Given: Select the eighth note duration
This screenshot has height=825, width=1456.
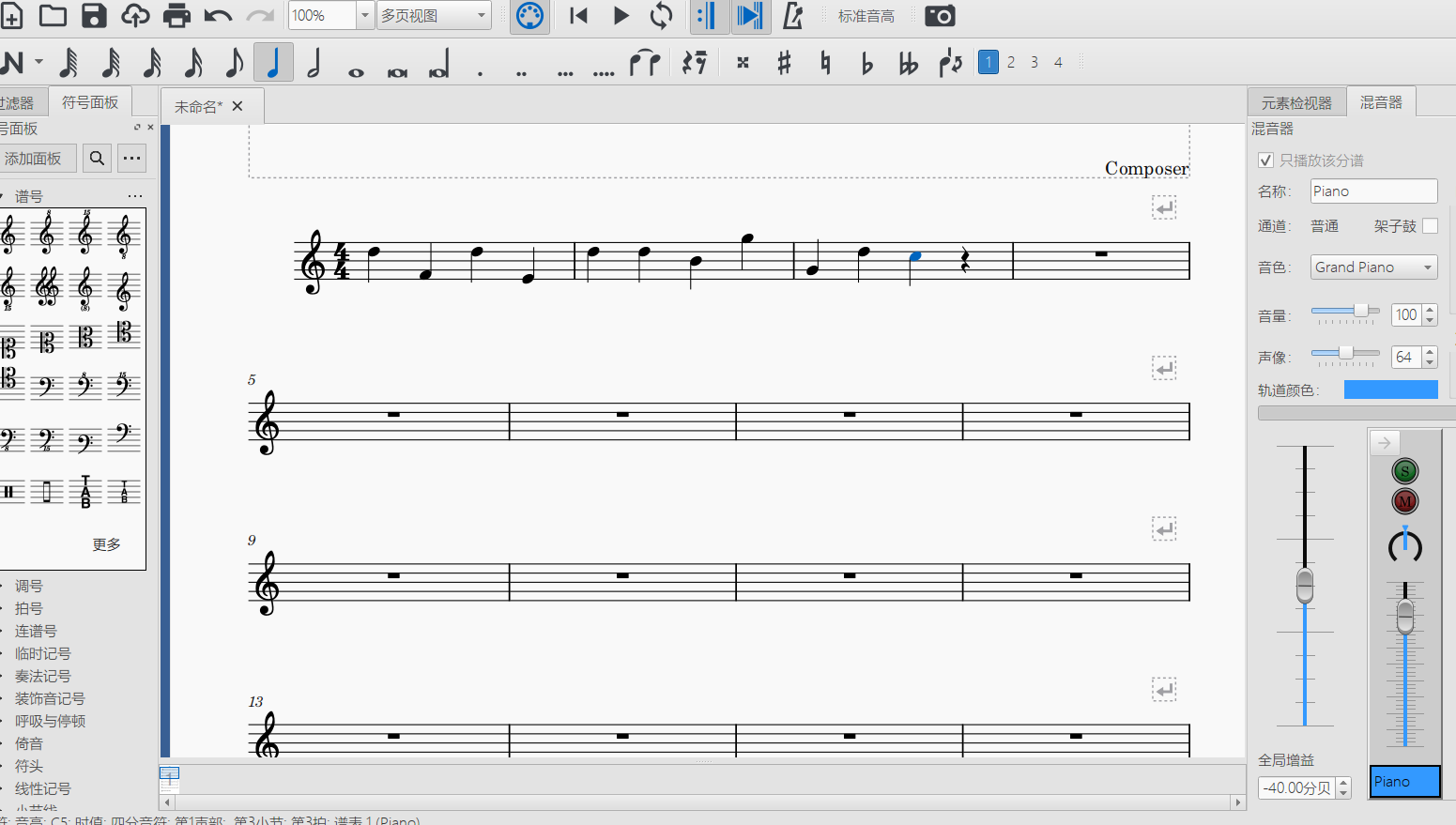Looking at the screenshot, I should pos(234,63).
